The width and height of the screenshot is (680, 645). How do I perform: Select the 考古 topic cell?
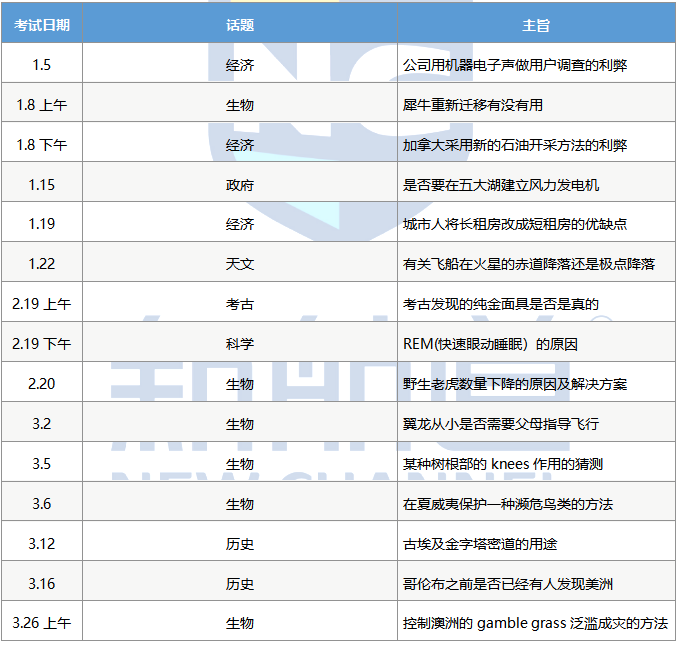(240, 304)
